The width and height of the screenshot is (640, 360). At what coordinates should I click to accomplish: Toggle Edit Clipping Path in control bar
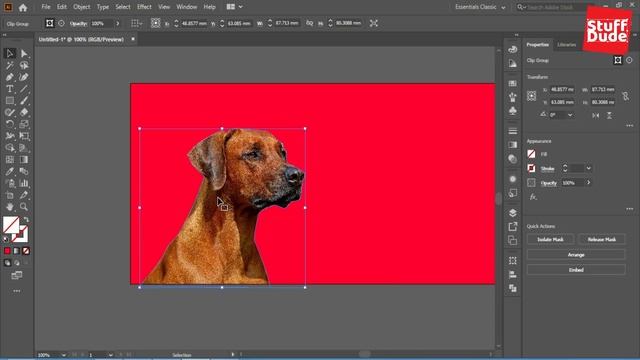click(x=49, y=23)
